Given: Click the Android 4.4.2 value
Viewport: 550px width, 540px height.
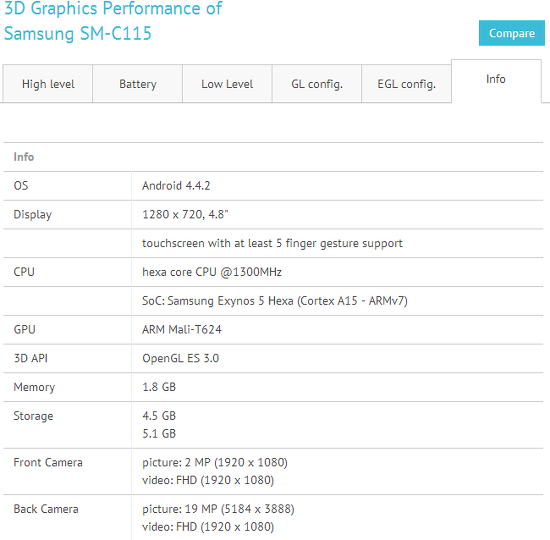Looking at the screenshot, I should (x=176, y=186).
